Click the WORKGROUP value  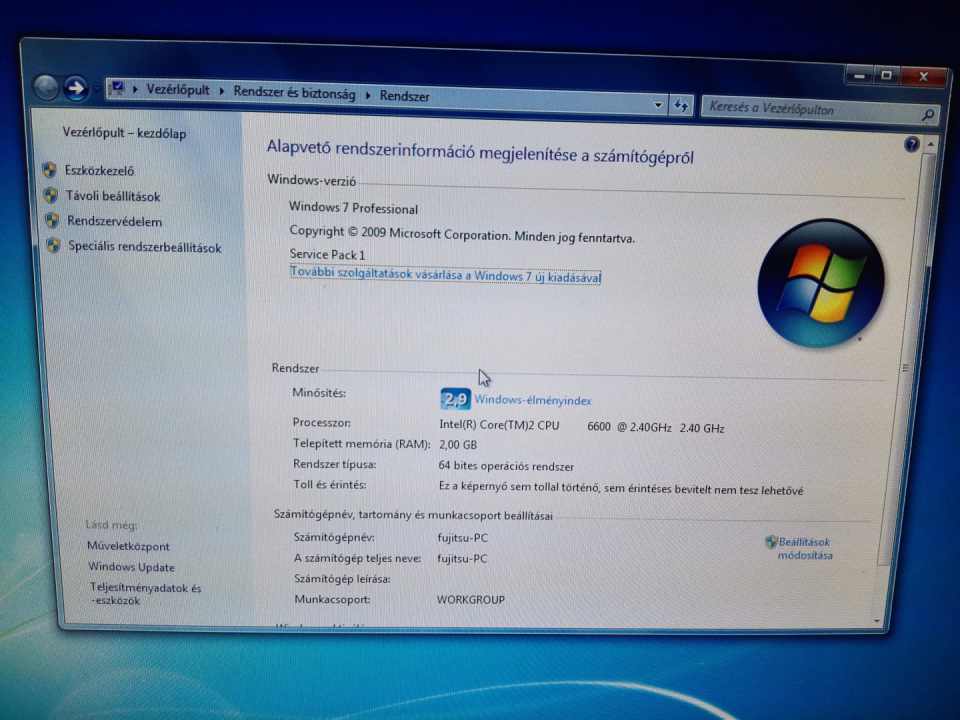point(471,599)
